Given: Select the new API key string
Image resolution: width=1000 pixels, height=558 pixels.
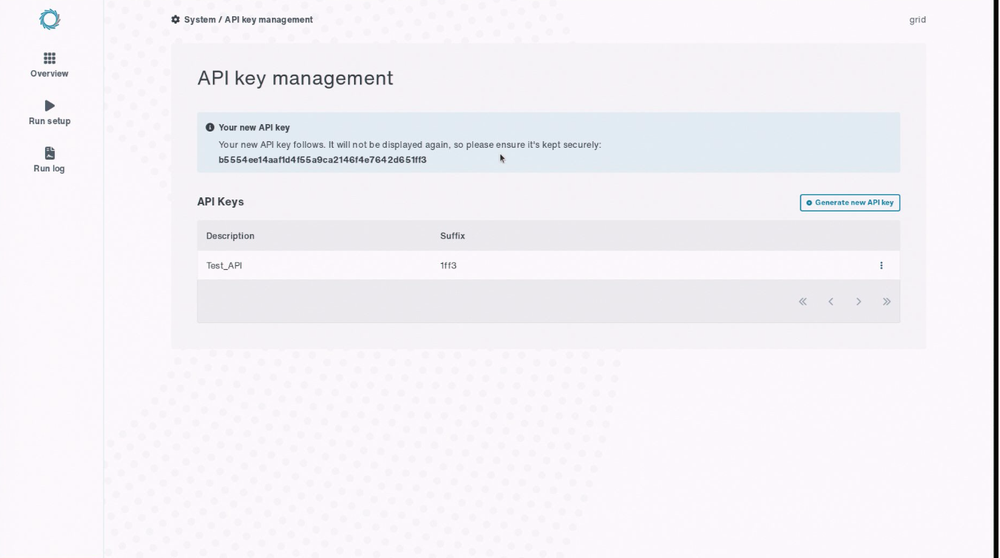Looking at the screenshot, I should tap(322, 160).
